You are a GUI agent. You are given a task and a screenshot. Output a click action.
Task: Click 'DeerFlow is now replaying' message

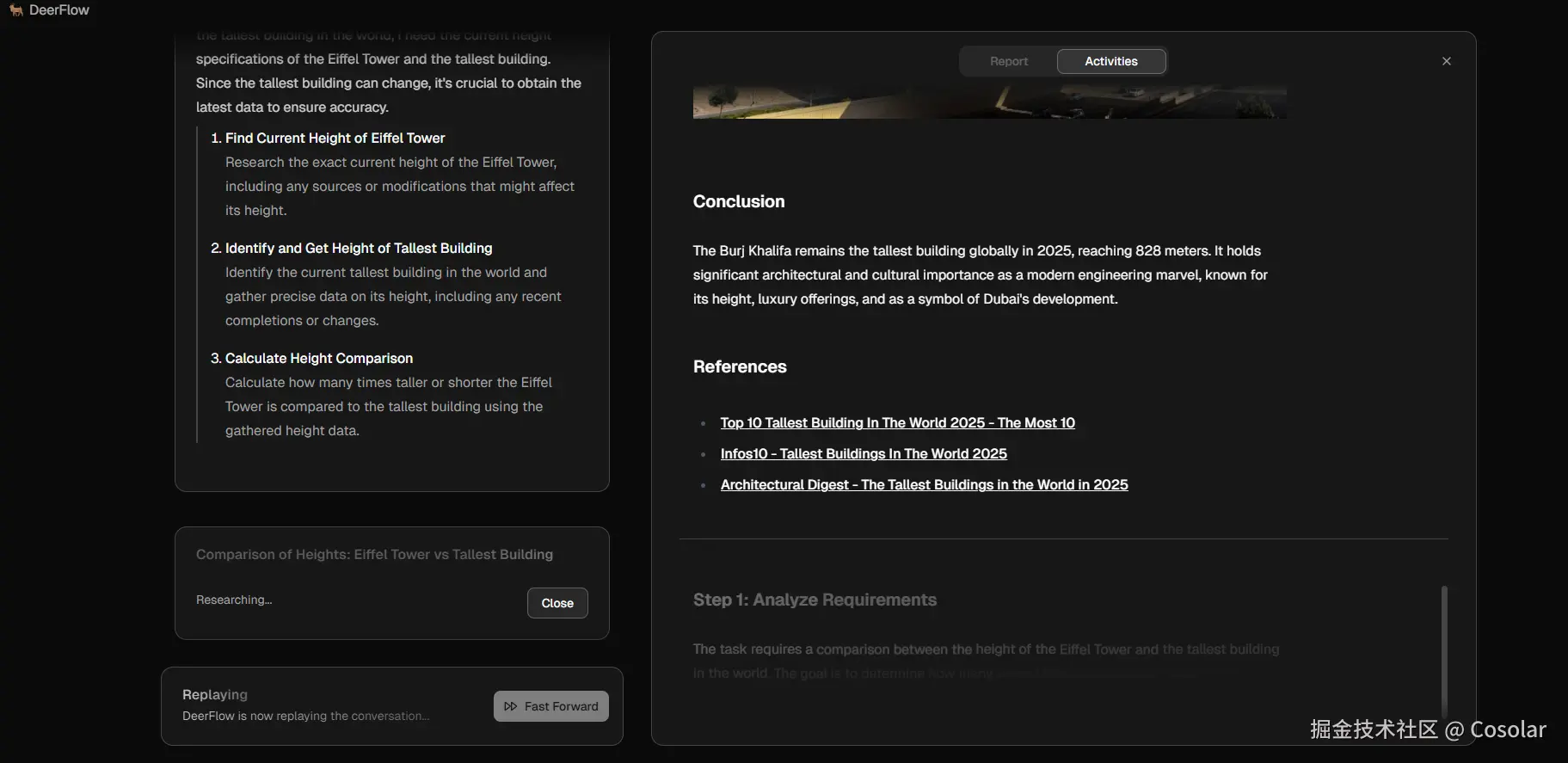pyautogui.click(x=306, y=716)
